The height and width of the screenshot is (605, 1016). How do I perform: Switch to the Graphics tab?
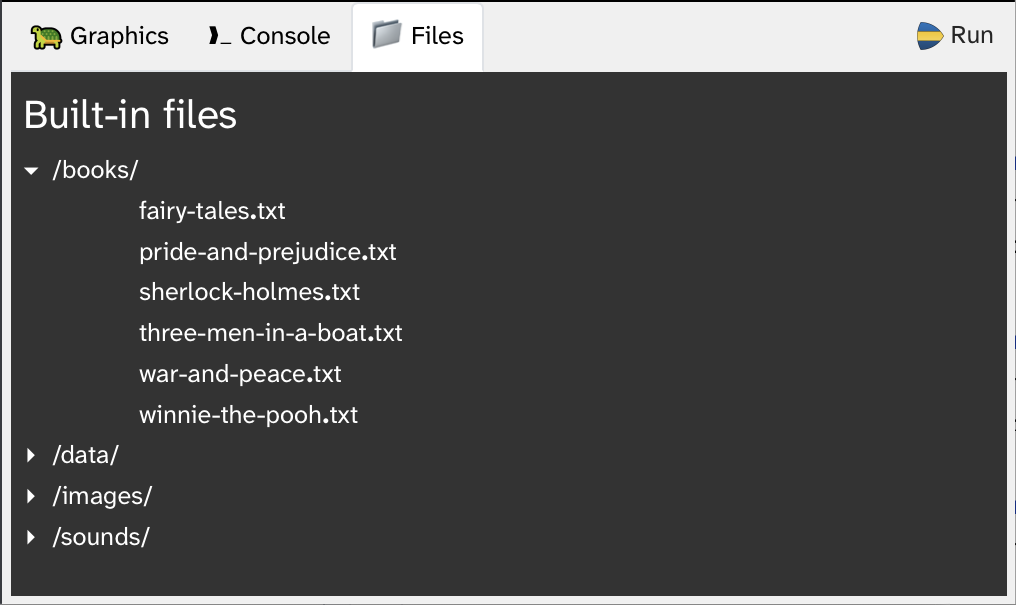click(99, 36)
